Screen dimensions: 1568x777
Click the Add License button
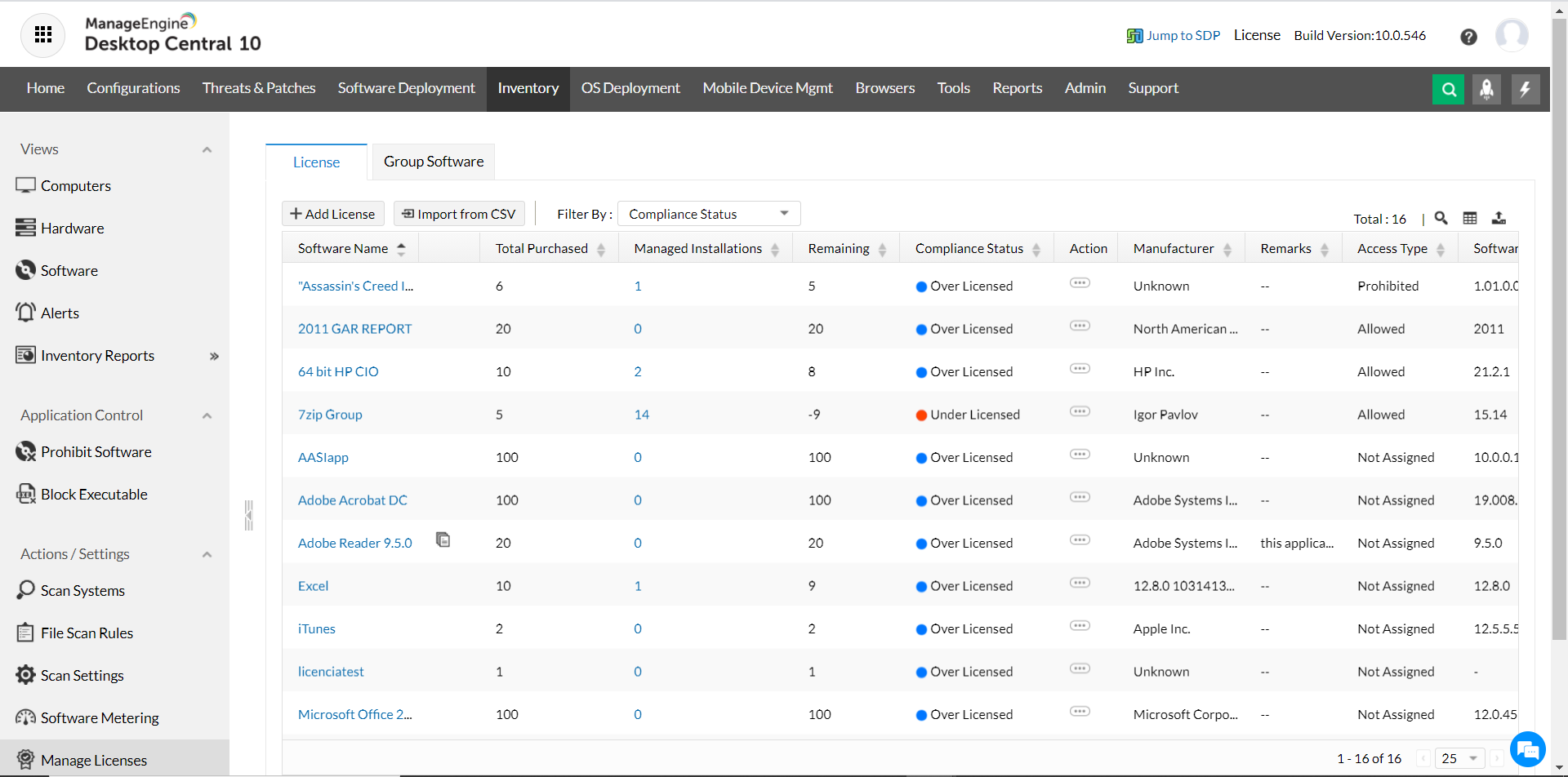point(332,214)
